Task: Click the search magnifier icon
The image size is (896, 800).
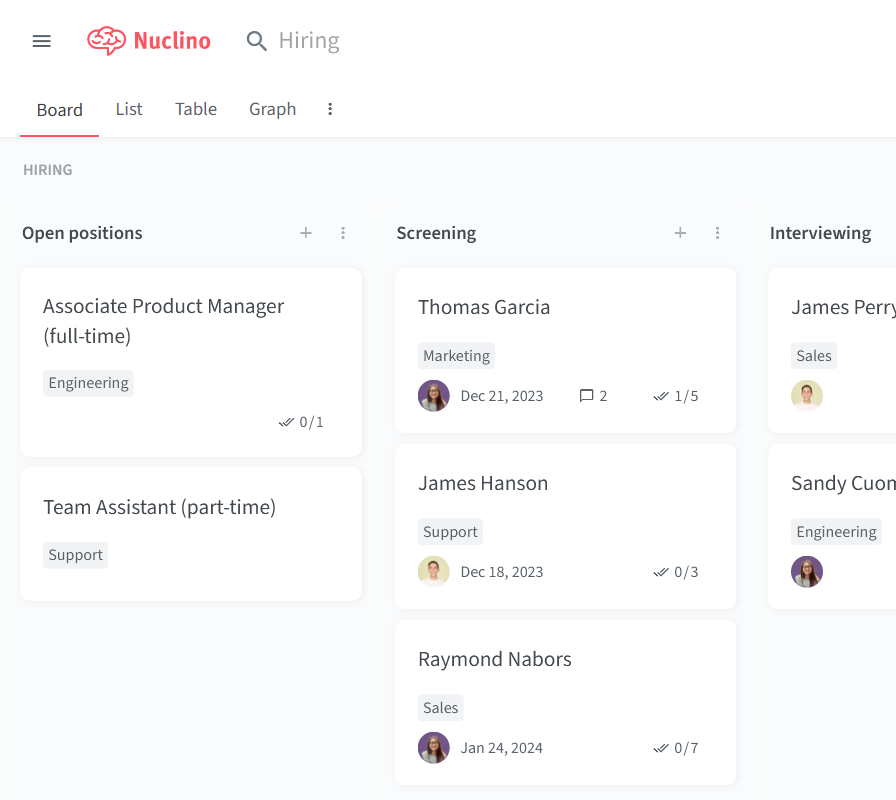Action: [257, 41]
